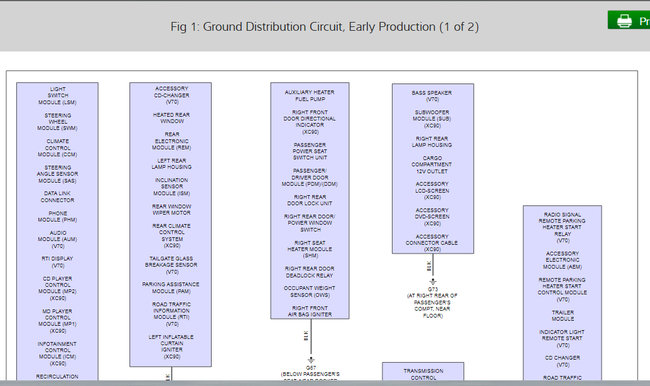Select 'Audio Module (AUM) (V70)' text
Viewport: 650px width, 386px height.
(57, 239)
